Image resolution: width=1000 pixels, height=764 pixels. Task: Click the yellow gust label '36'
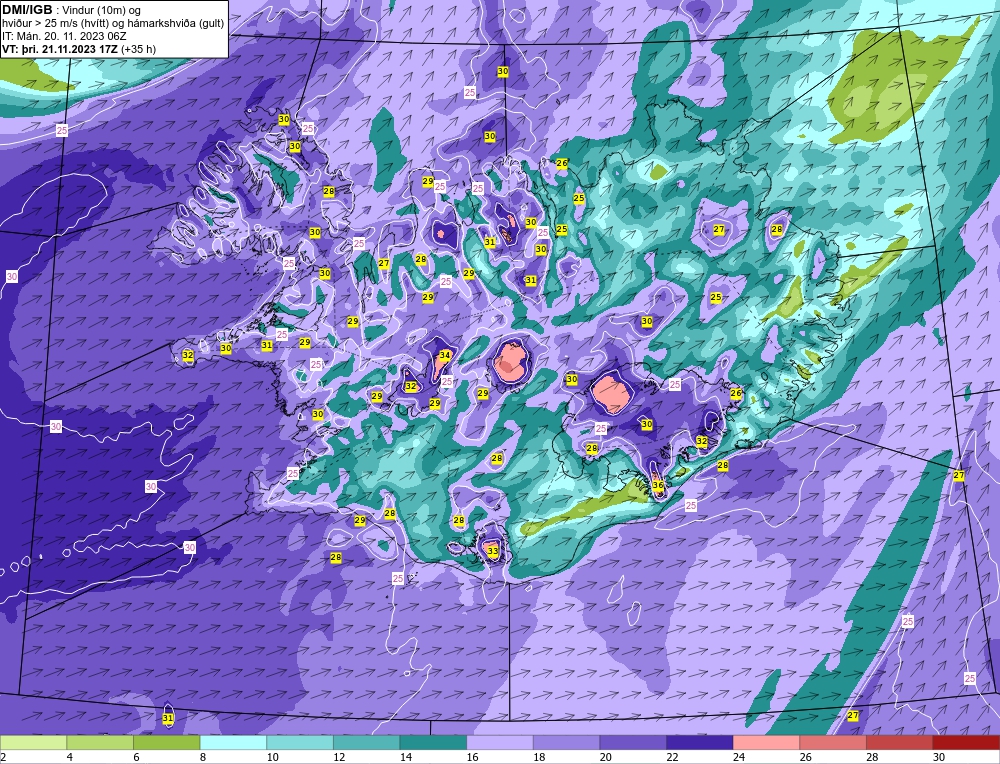pyautogui.click(x=658, y=485)
